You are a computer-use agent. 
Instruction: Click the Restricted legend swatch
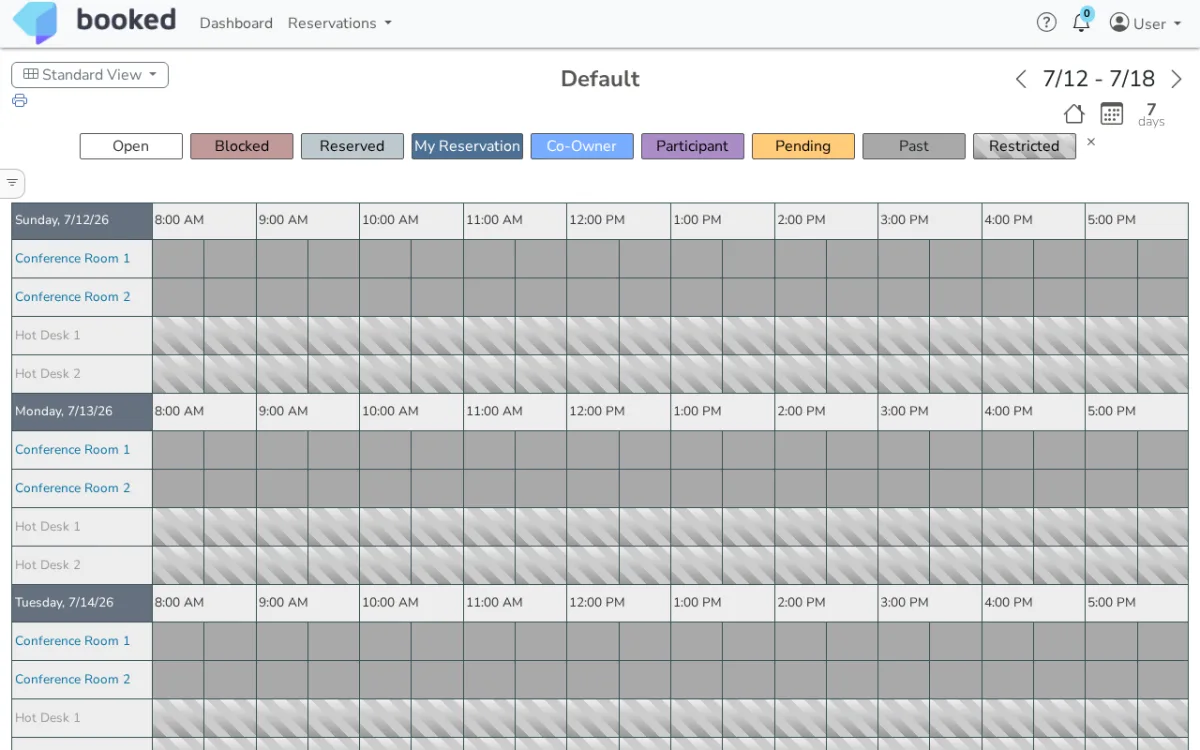pos(1024,146)
